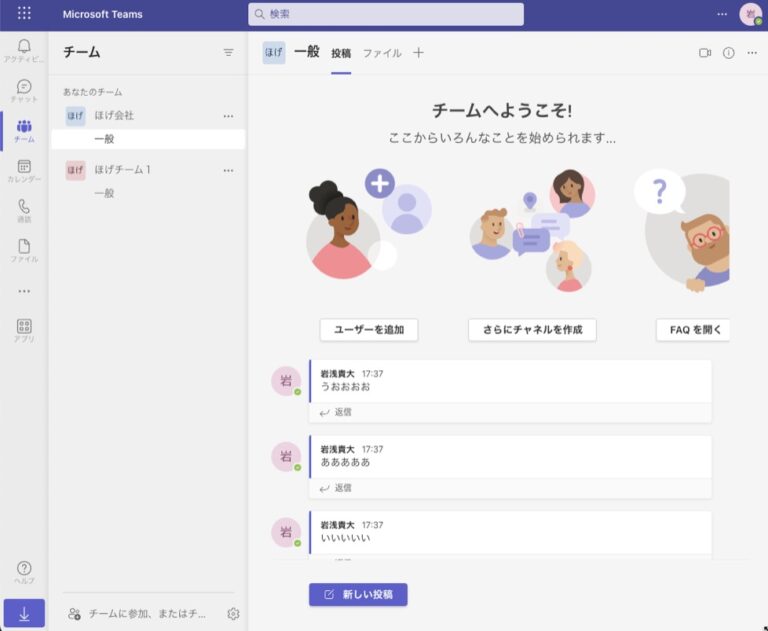Switch to the ファイル (Files) tab
The width and height of the screenshot is (768, 631).
tap(382, 53)
